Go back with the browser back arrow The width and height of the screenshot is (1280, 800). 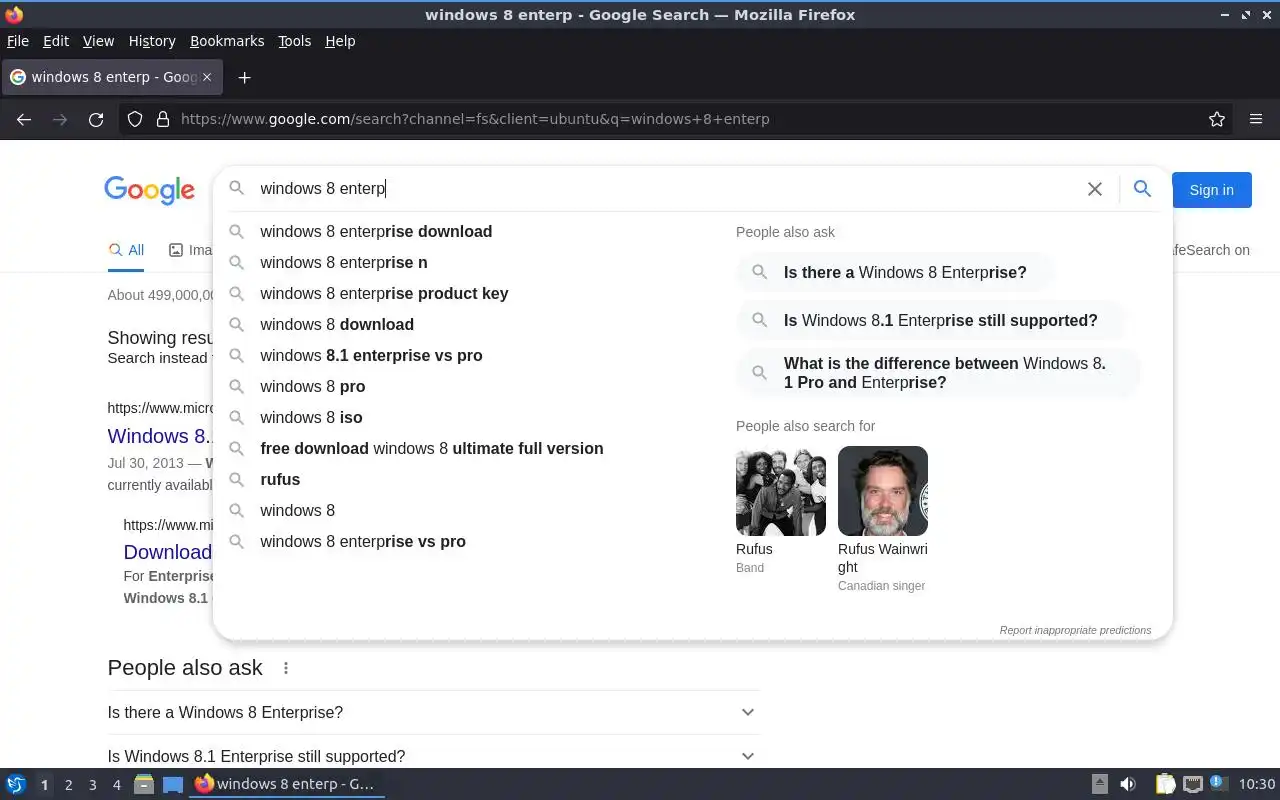(x=24, y=119)
